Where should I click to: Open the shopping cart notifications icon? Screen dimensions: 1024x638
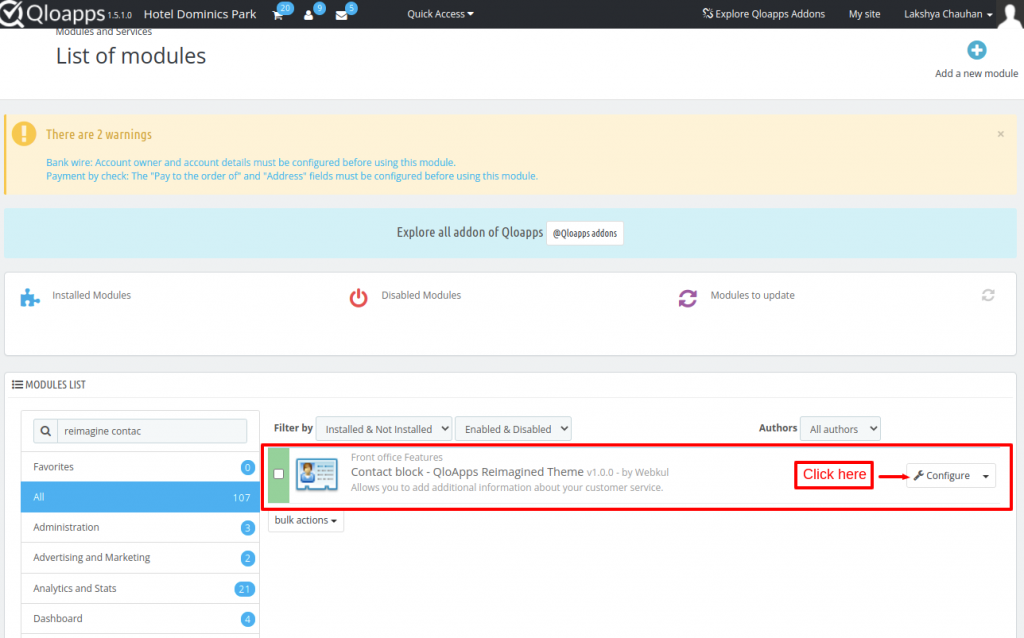(x=278, y=15)
